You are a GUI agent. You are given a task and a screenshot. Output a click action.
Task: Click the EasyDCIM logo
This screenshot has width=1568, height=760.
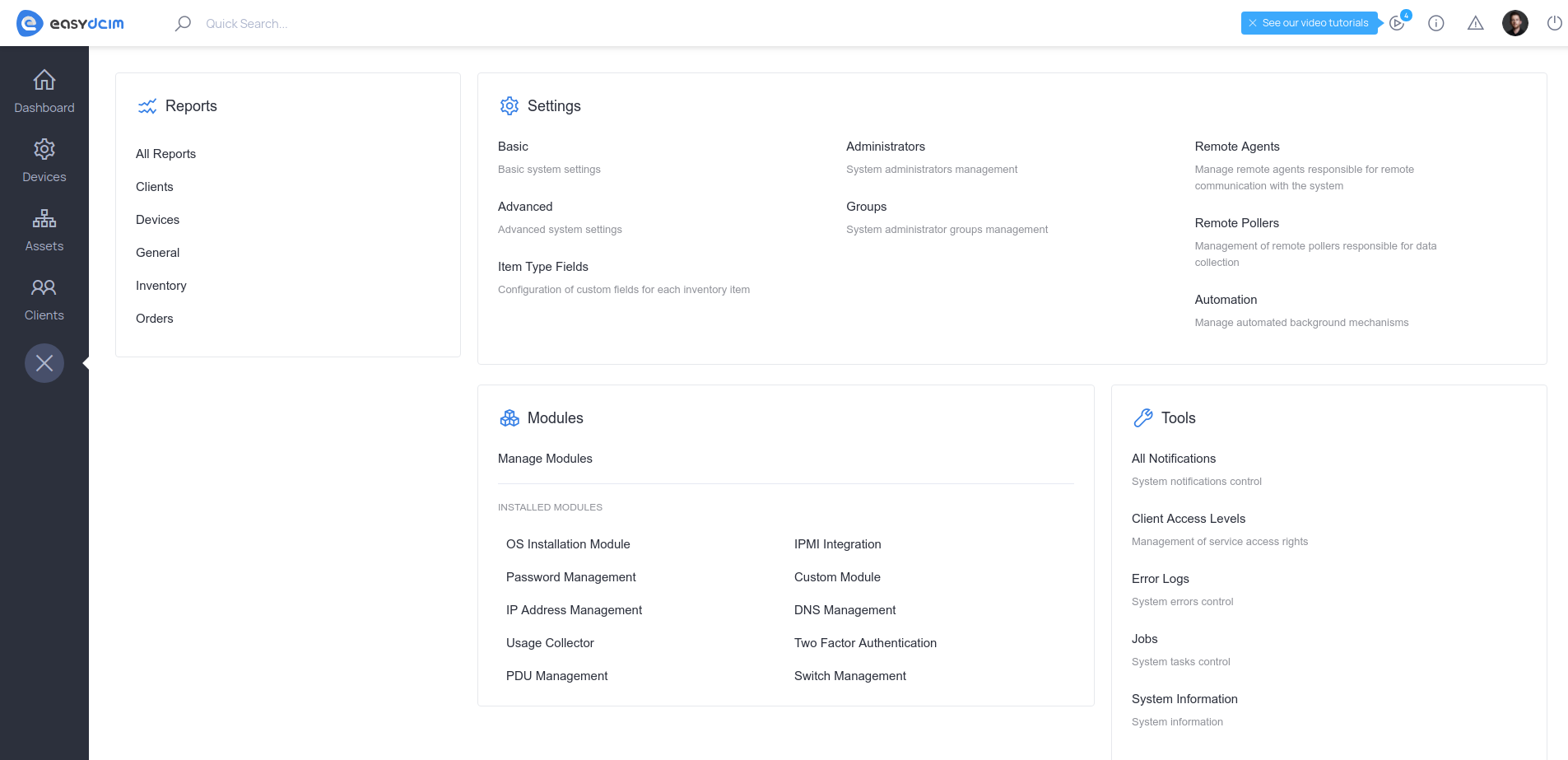[71, 23]
